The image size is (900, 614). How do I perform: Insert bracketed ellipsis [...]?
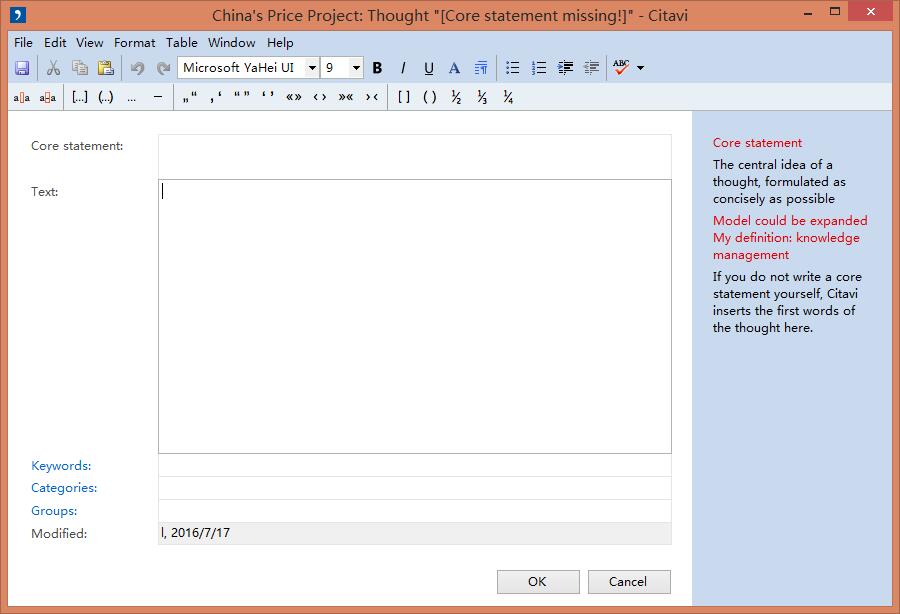[x=80, y=98]
